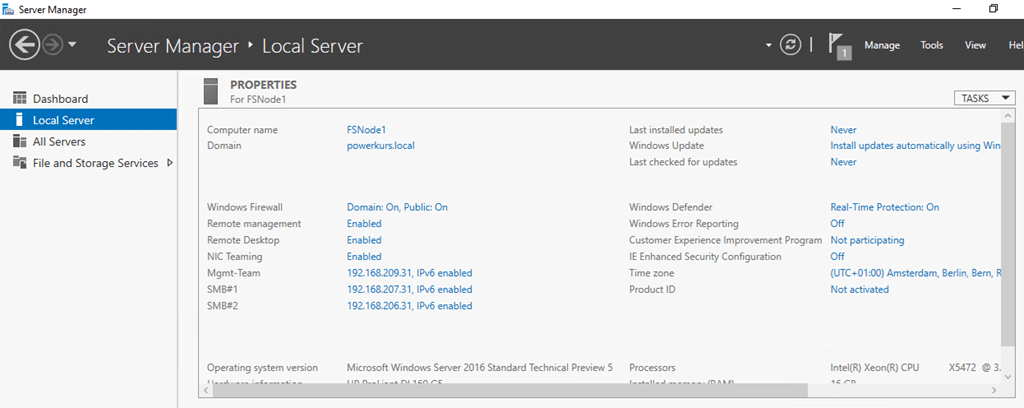This screenshot has width=1024, height=408.
Task: Open Windows Firewall 'Domain: On, Public: On'
Action: coord(397,207)
